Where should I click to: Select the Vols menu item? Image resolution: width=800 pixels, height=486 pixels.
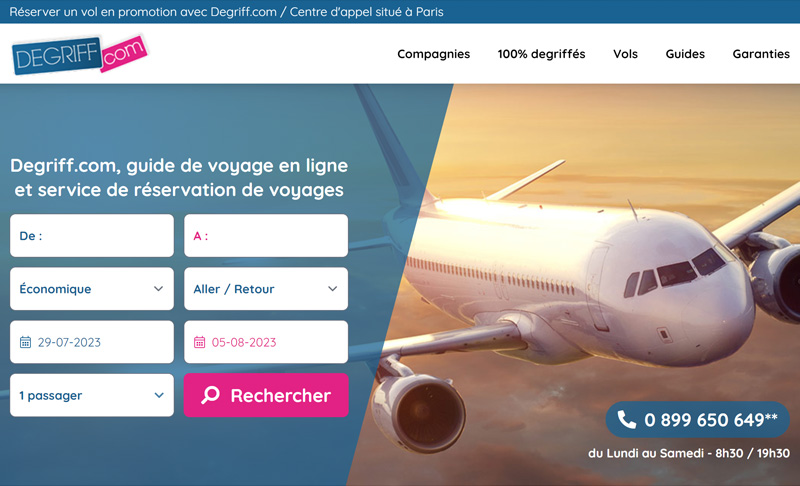pos(626,54)
